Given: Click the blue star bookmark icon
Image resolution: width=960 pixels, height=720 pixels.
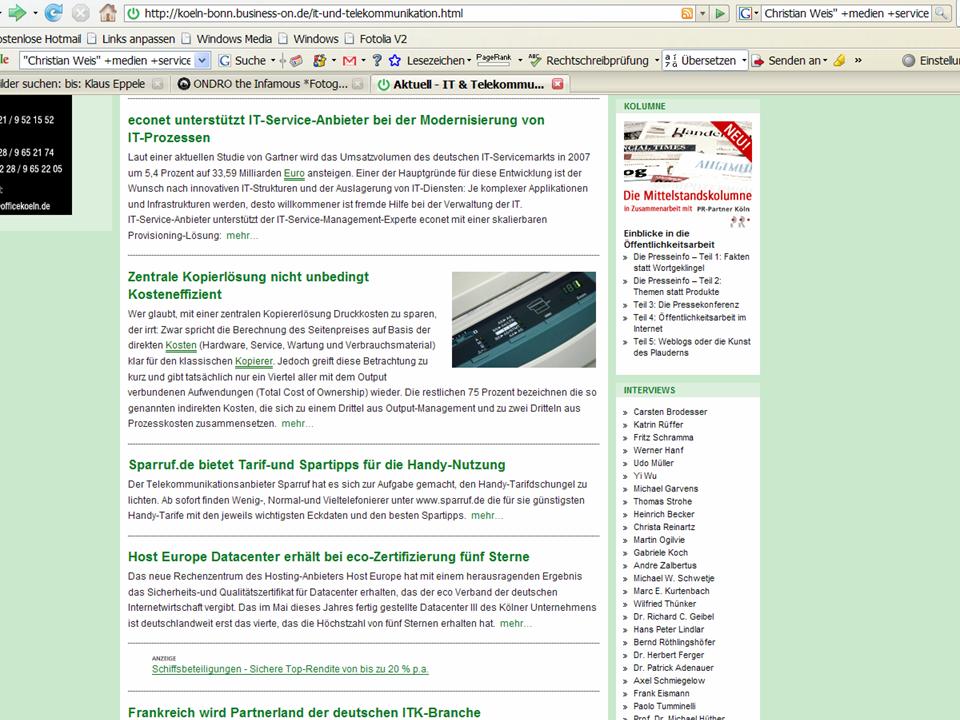Looking at the screenshot, I should pyautogui.click(x=396, y=60).
